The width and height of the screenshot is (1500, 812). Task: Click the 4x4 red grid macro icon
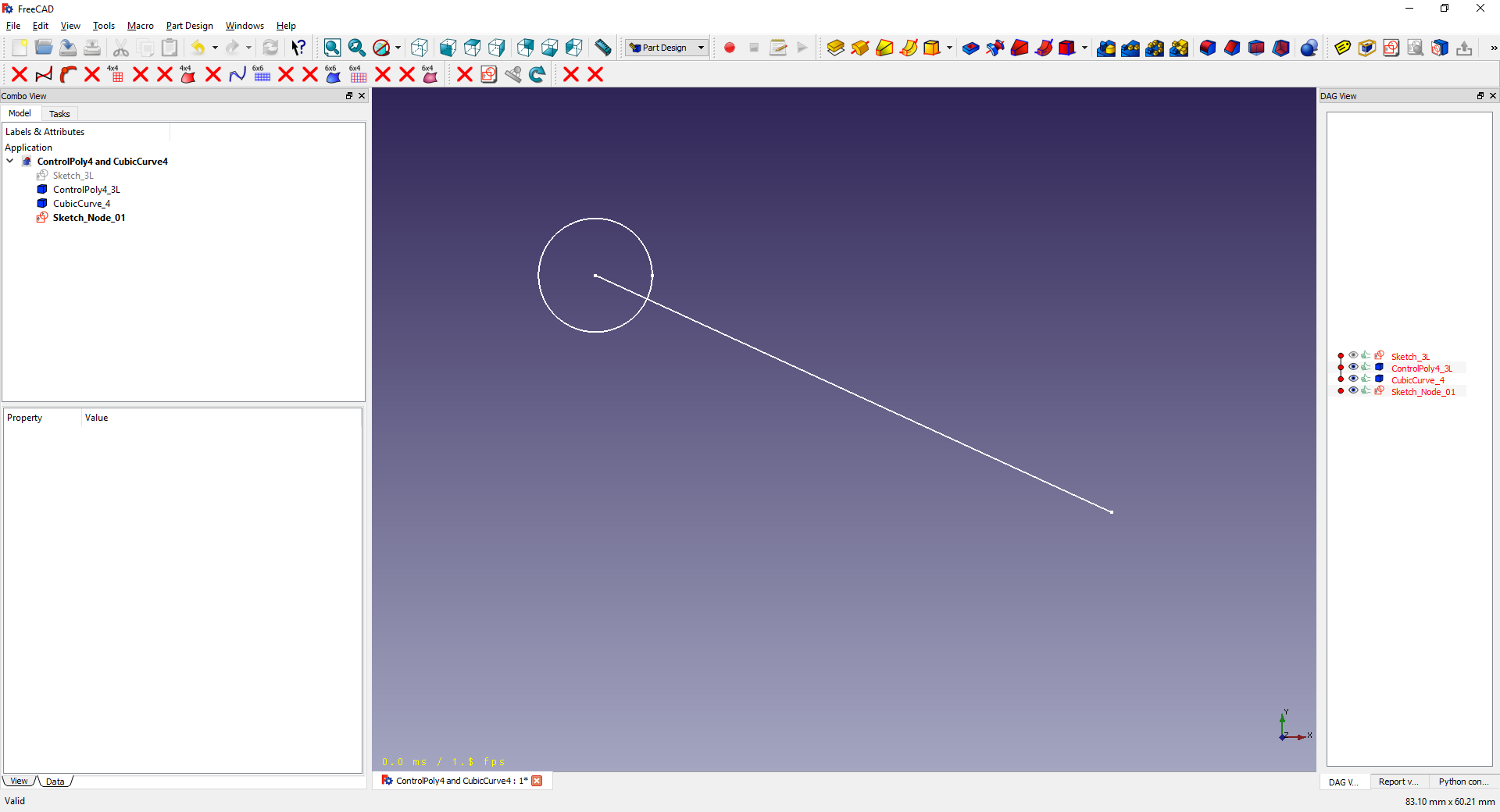116,74
